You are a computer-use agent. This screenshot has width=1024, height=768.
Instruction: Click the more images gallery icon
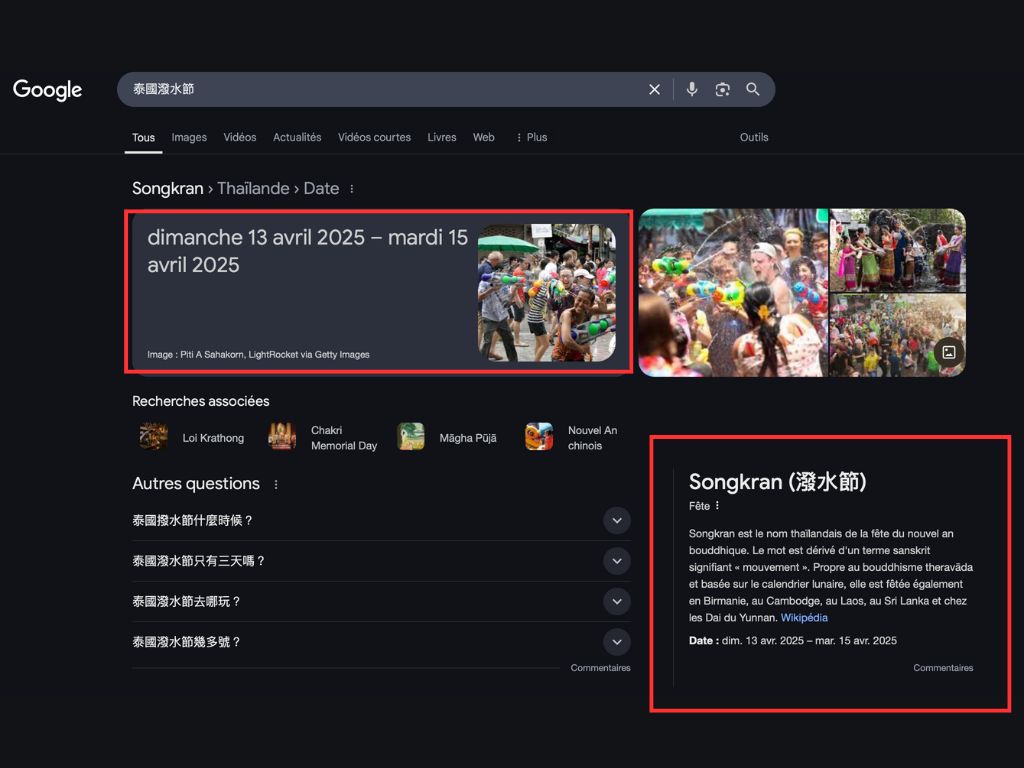pos(949,353)
